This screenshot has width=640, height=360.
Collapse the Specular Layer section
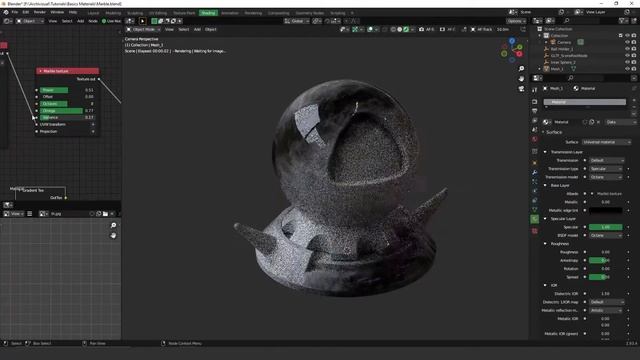click(x=545, y=219)
